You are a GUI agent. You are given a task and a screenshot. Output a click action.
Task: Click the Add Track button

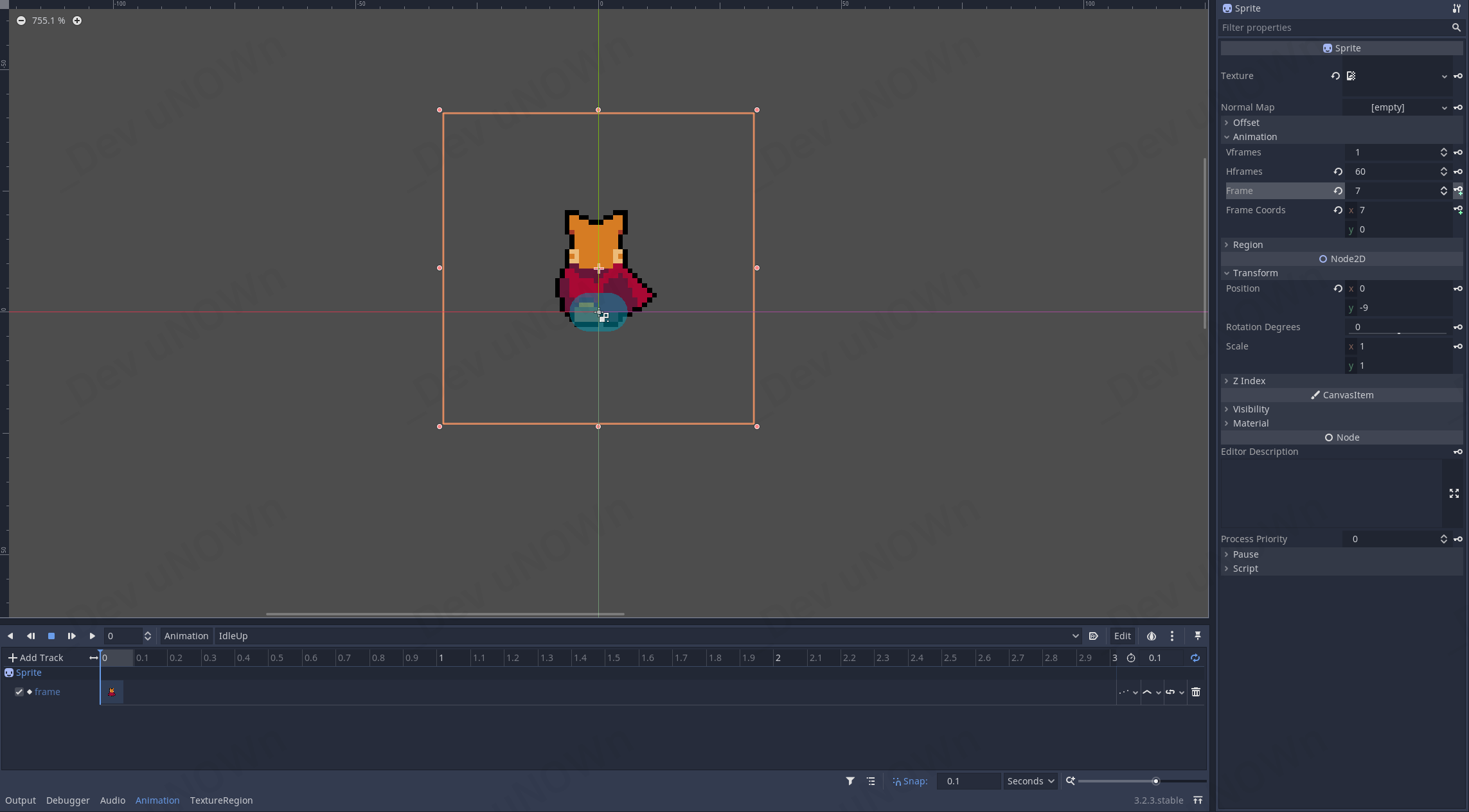pos(36,658)
